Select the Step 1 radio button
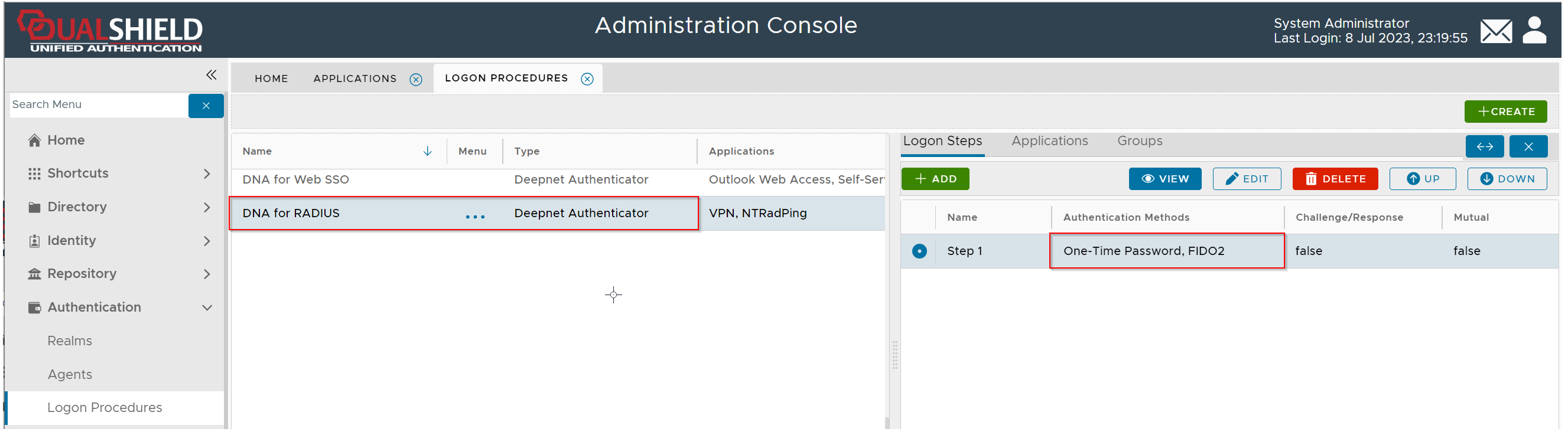The width and height of the screenshot is (1568, 435). click(919, 251)
